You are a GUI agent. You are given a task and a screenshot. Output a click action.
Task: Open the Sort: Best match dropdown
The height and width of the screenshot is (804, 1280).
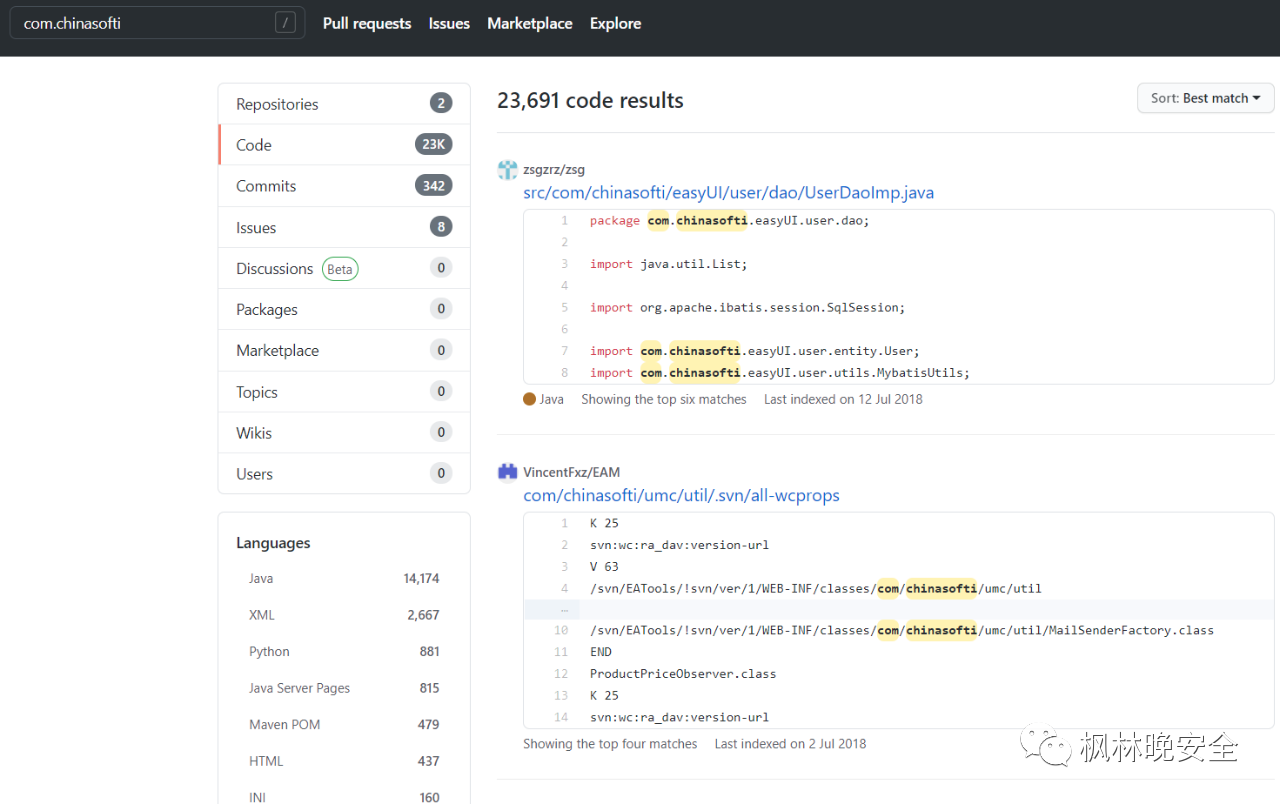[x=1205, y=98]
